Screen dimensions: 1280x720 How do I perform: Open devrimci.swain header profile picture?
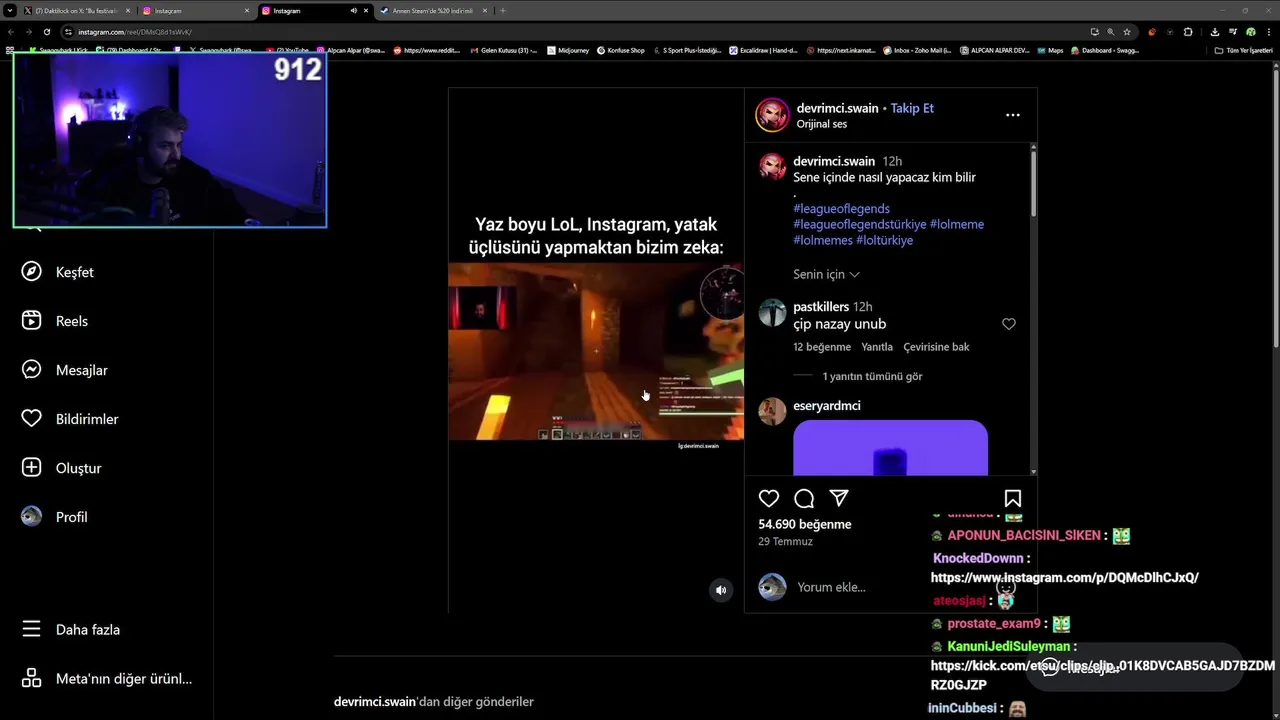click(x=772, y=115)
